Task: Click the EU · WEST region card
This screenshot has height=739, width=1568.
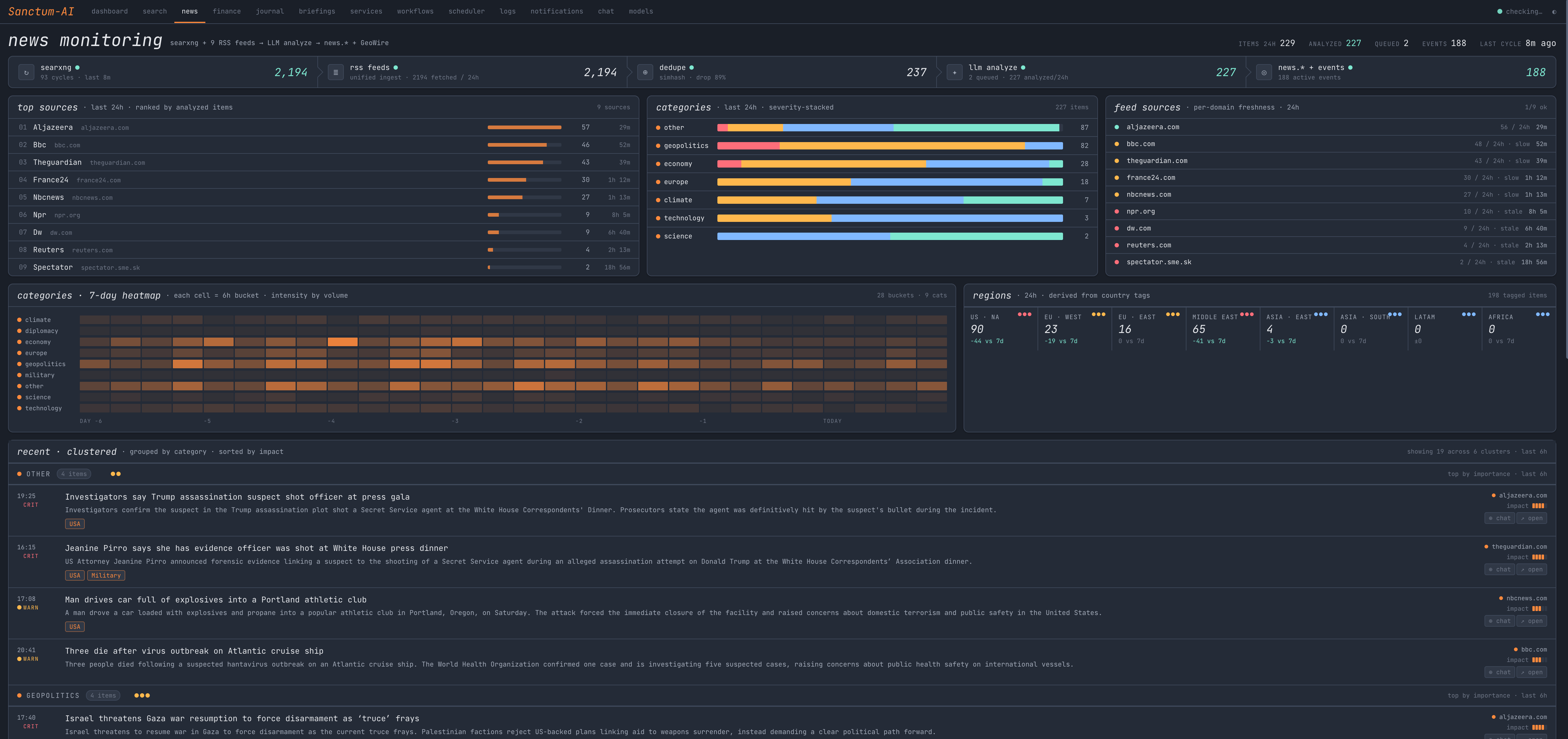Action: 1075,329
